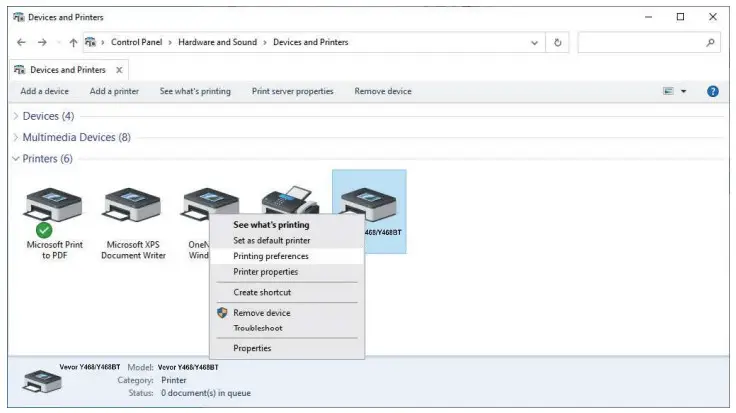Select the Devices and Printers tab
The width and height of the screenshot is (736, 413).
click(x=68, y=70)
